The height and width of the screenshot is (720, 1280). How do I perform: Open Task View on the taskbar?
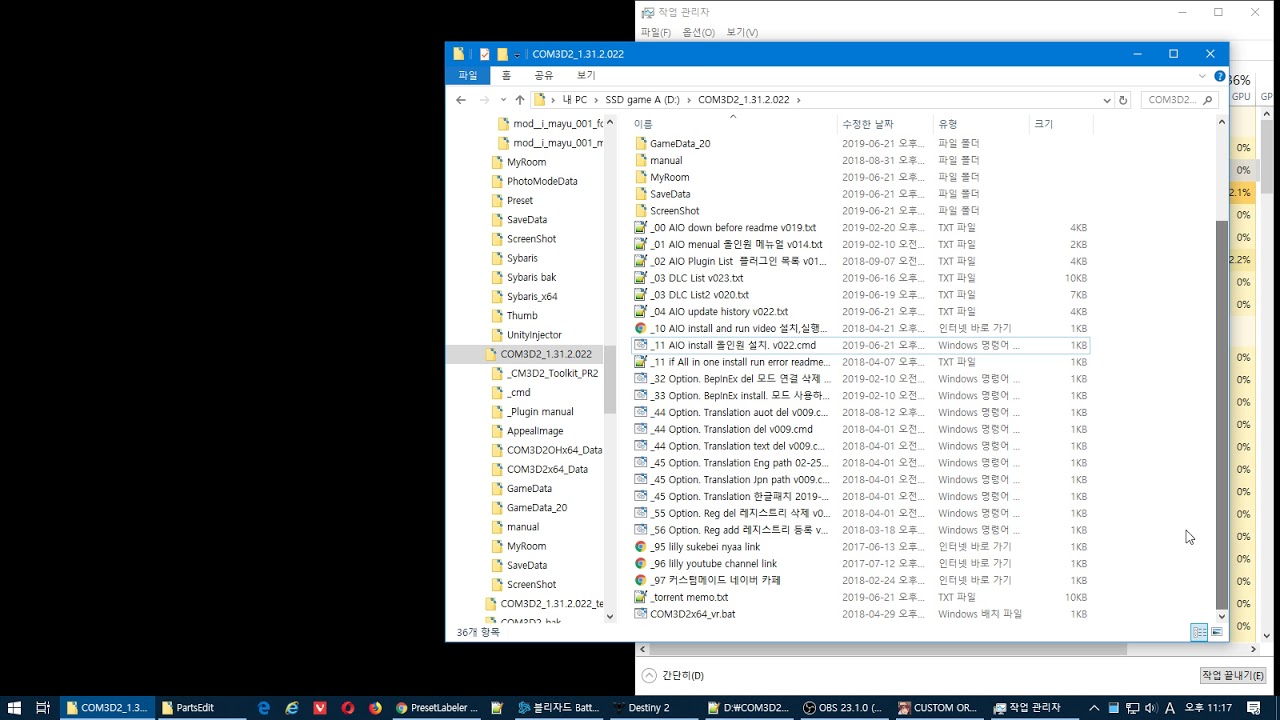[43, 708]
